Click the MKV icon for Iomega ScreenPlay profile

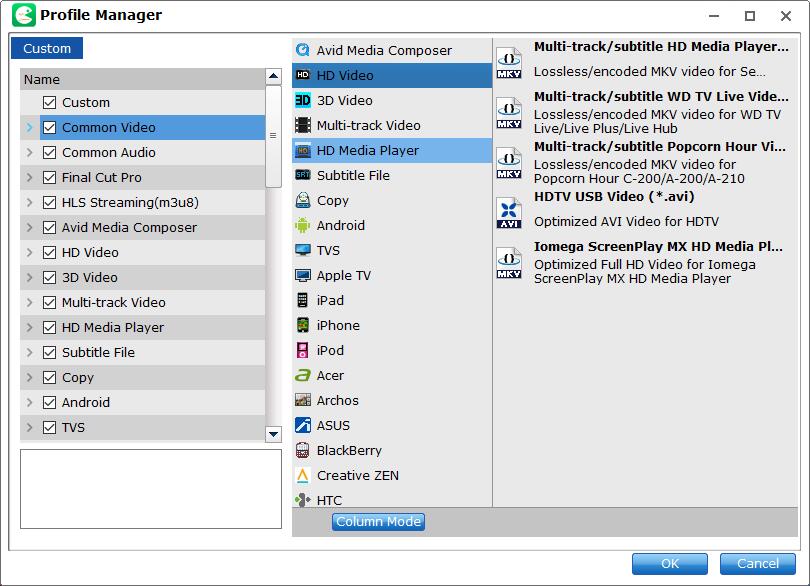[x=509, y=263]
